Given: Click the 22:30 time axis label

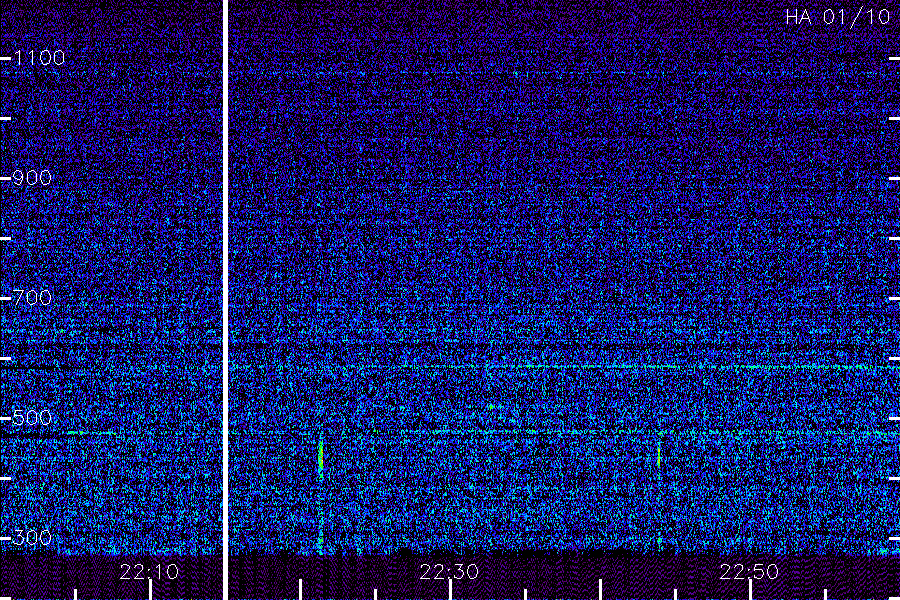Looking at the screenshot, I should pos(449,572).
